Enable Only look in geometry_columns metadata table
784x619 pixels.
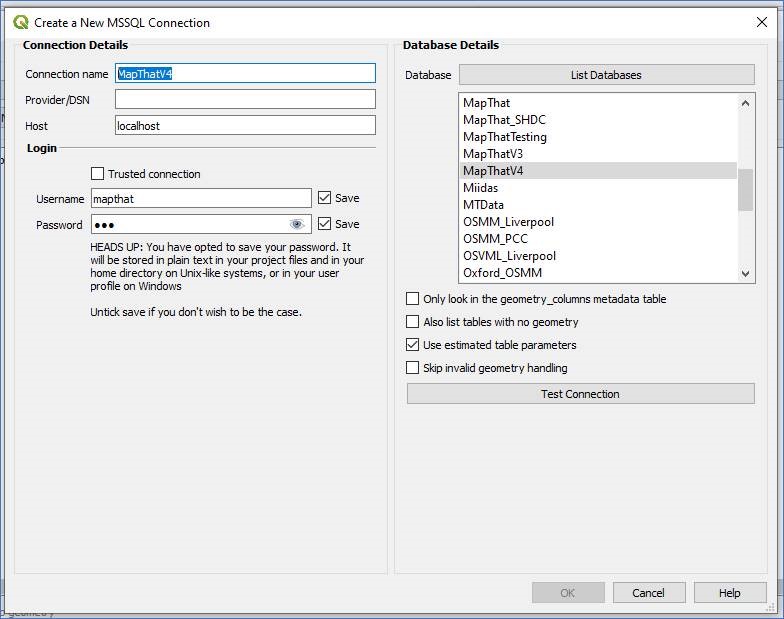[412, 298]
